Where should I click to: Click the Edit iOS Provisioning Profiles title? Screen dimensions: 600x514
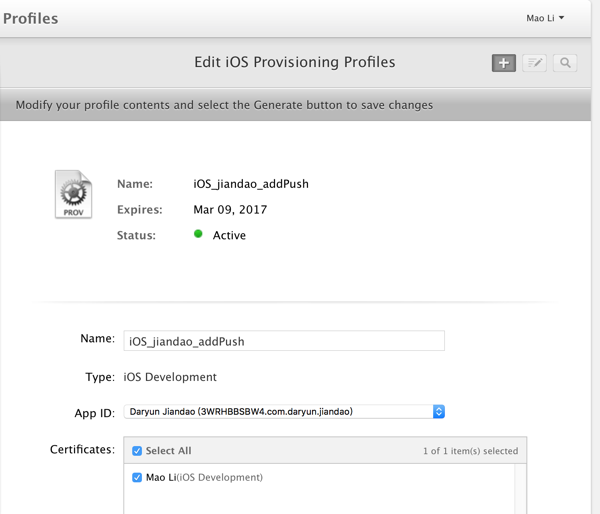click(294, 62)
